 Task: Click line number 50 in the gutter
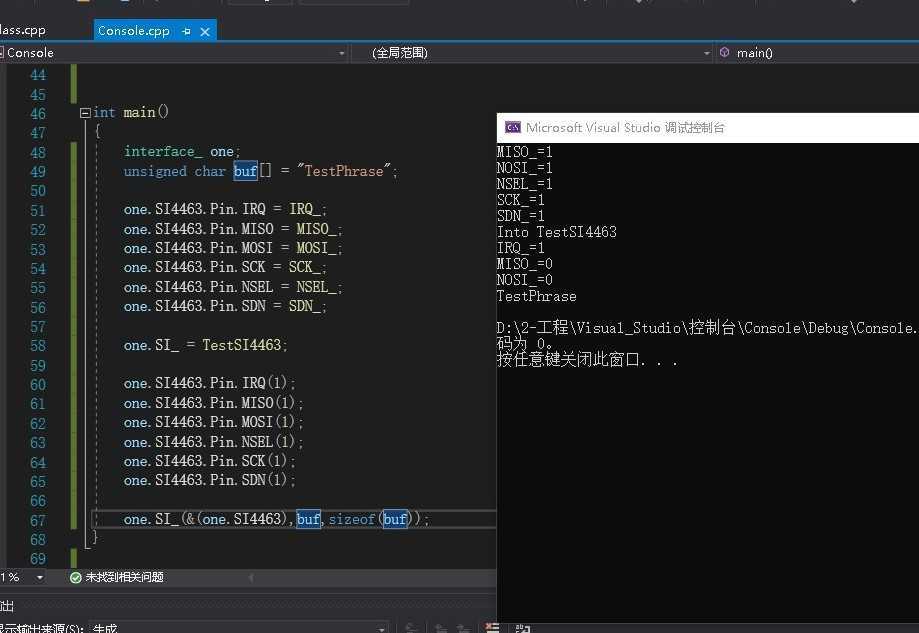pyautogui.click(x=38, y=191)
